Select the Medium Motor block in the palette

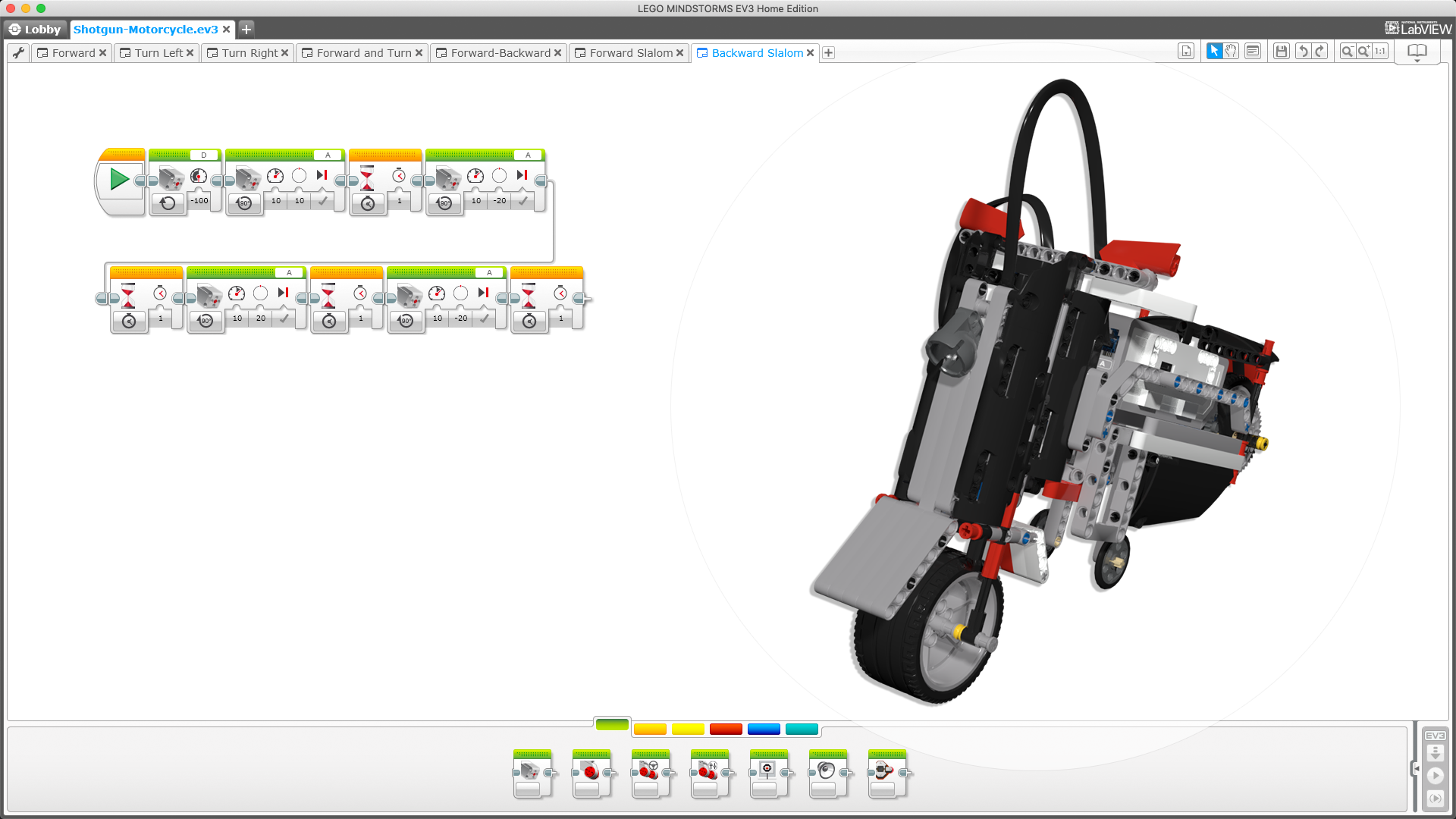click(532, 773)
